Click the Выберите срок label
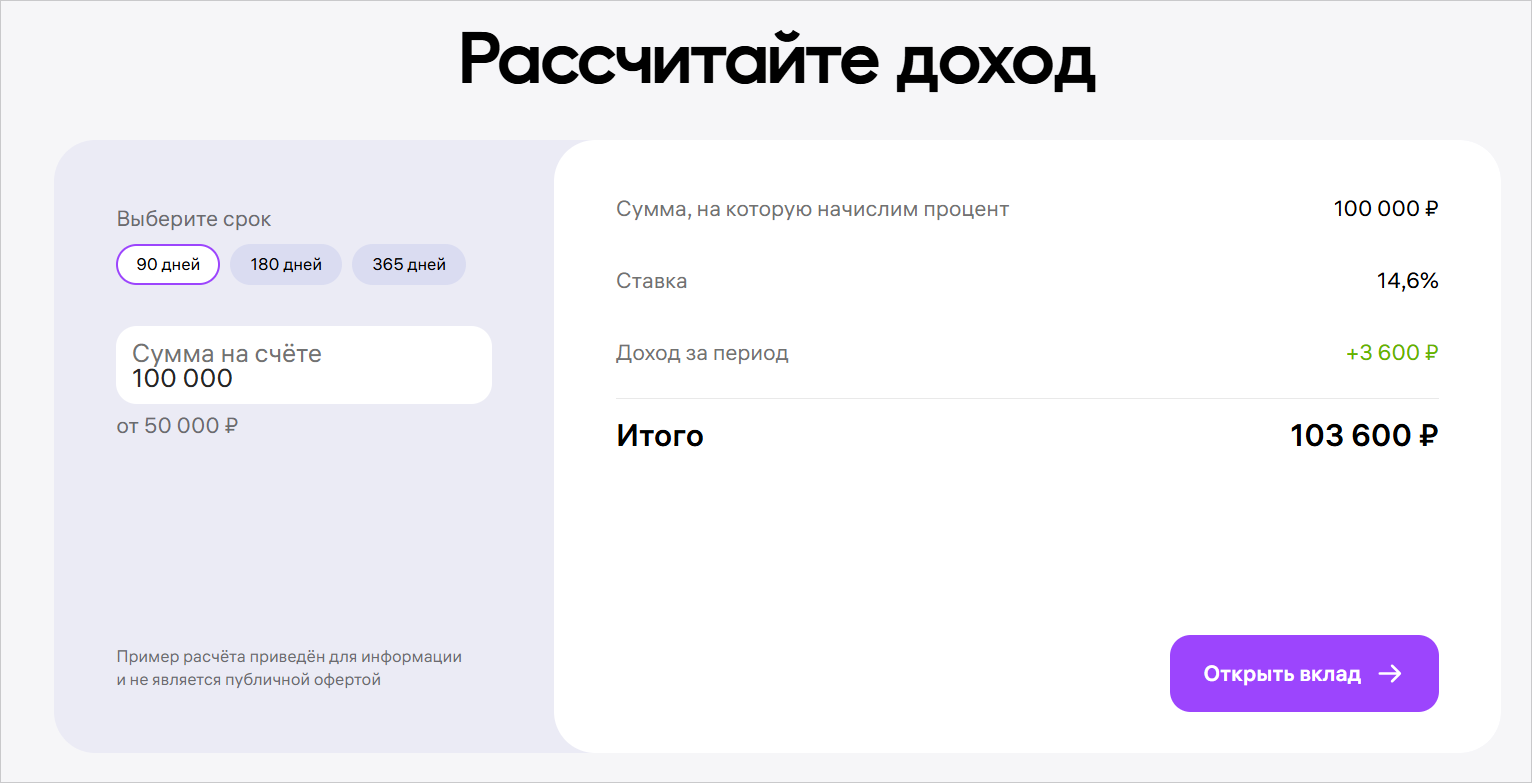The width and height of the screenshot is (1532, 783). click(194, 219)
